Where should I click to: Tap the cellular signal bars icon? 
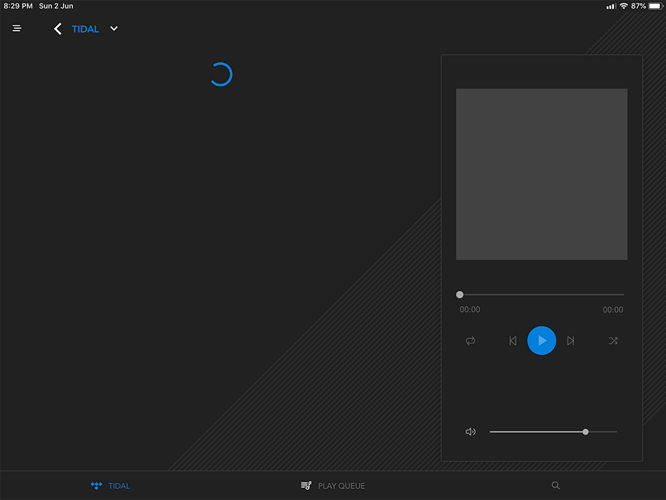(x=611, y=6)
